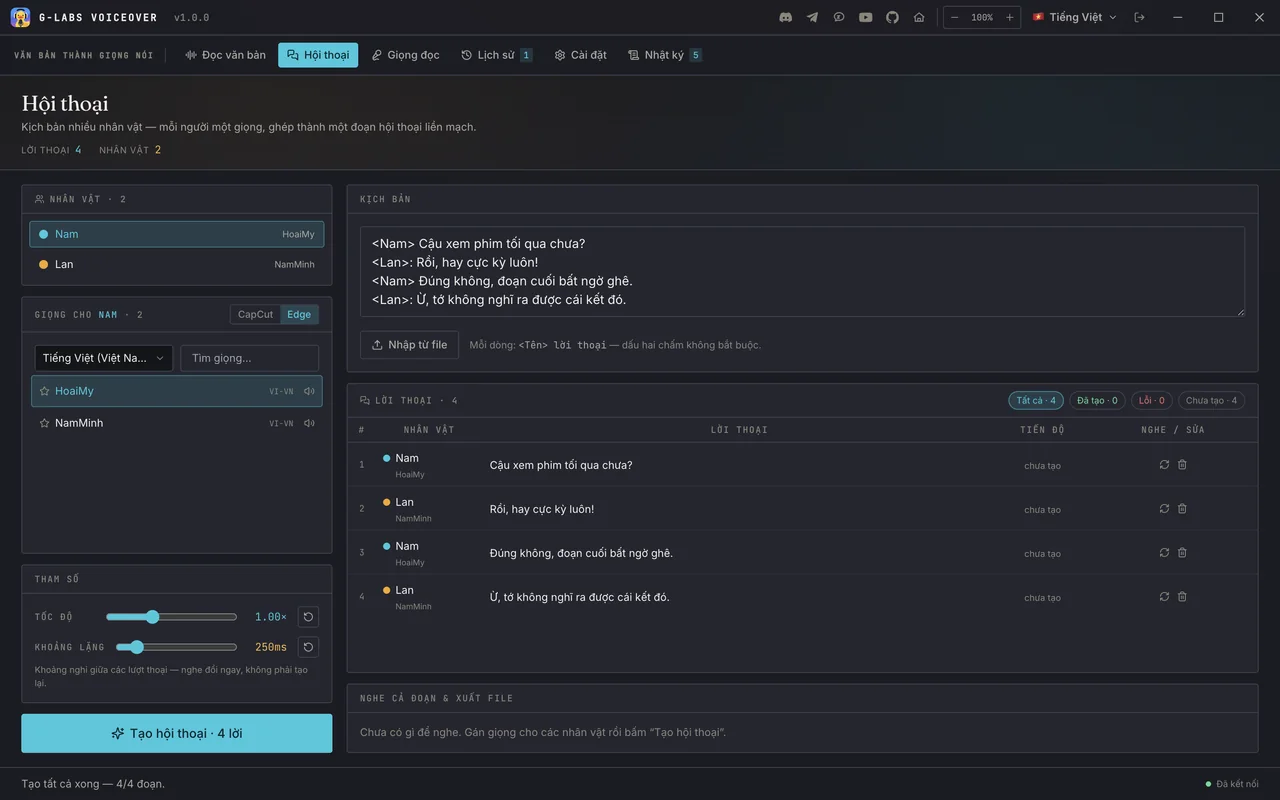Click the Khoảng lặng slider

point(177,647)
